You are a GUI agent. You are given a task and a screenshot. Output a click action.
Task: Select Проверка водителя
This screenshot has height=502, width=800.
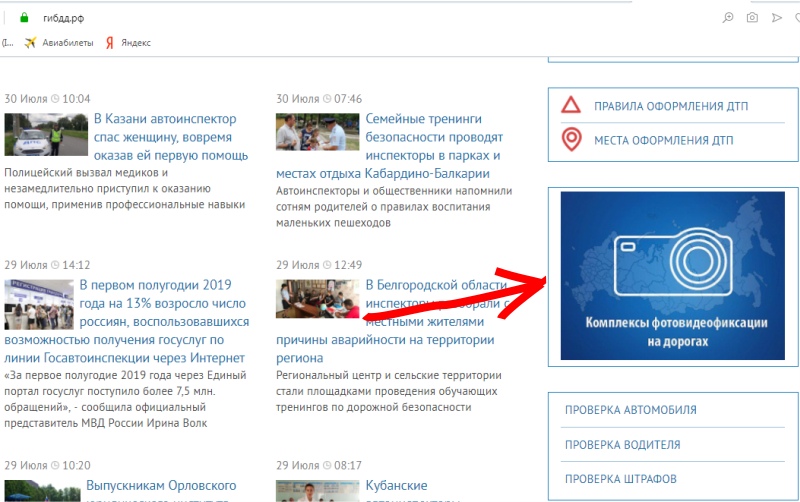622,445
